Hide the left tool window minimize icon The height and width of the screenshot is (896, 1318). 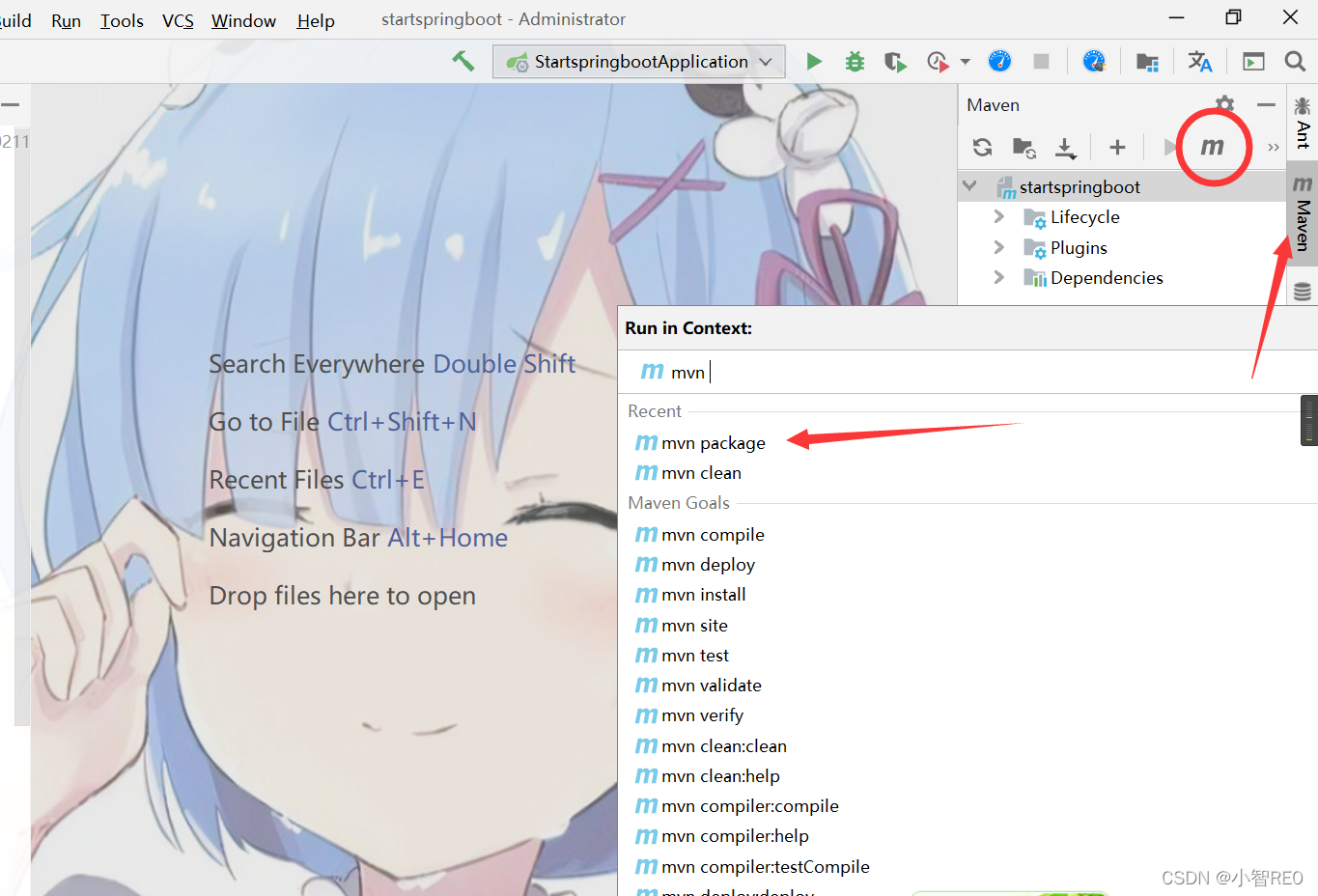[11, 104]
